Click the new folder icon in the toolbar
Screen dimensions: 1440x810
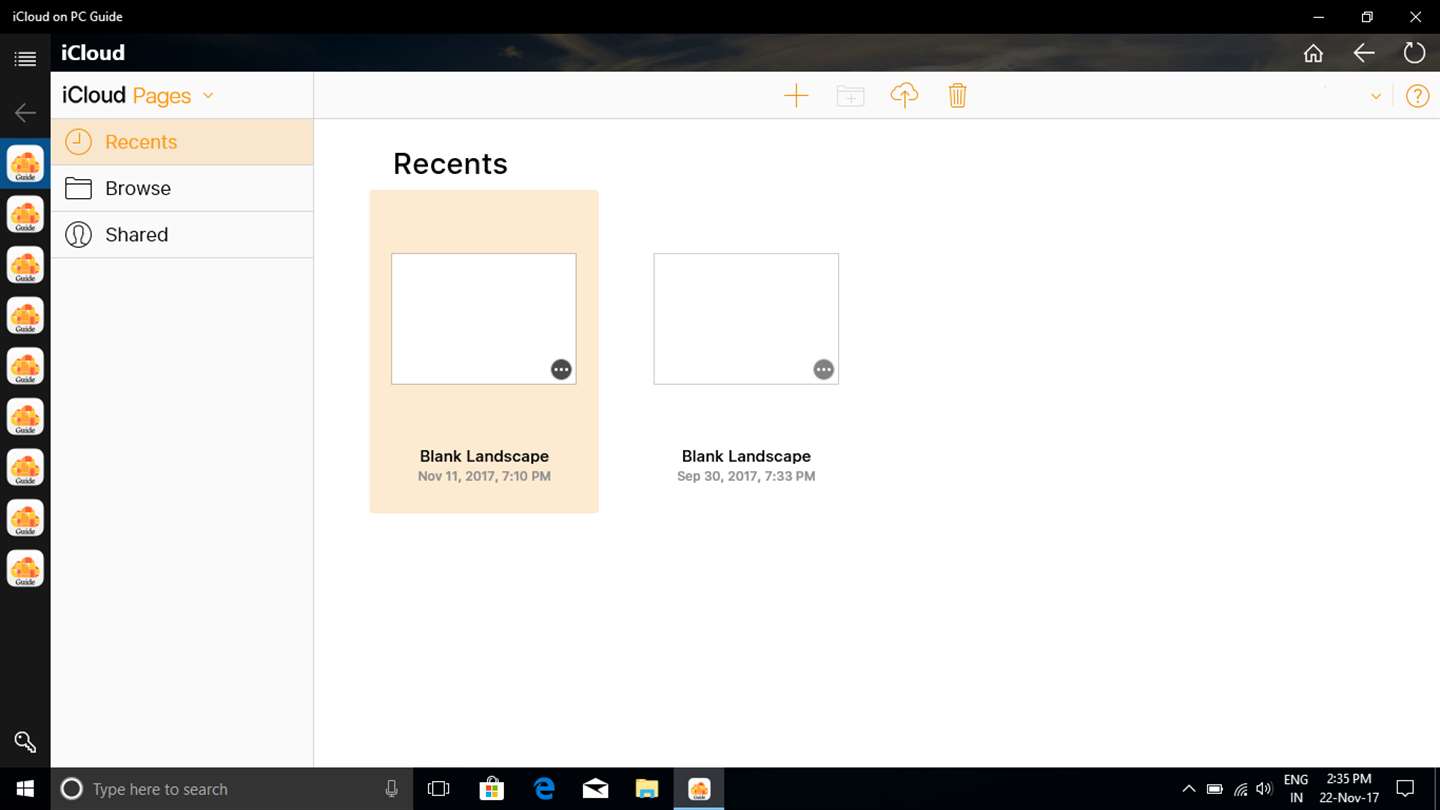coord(850,96)
